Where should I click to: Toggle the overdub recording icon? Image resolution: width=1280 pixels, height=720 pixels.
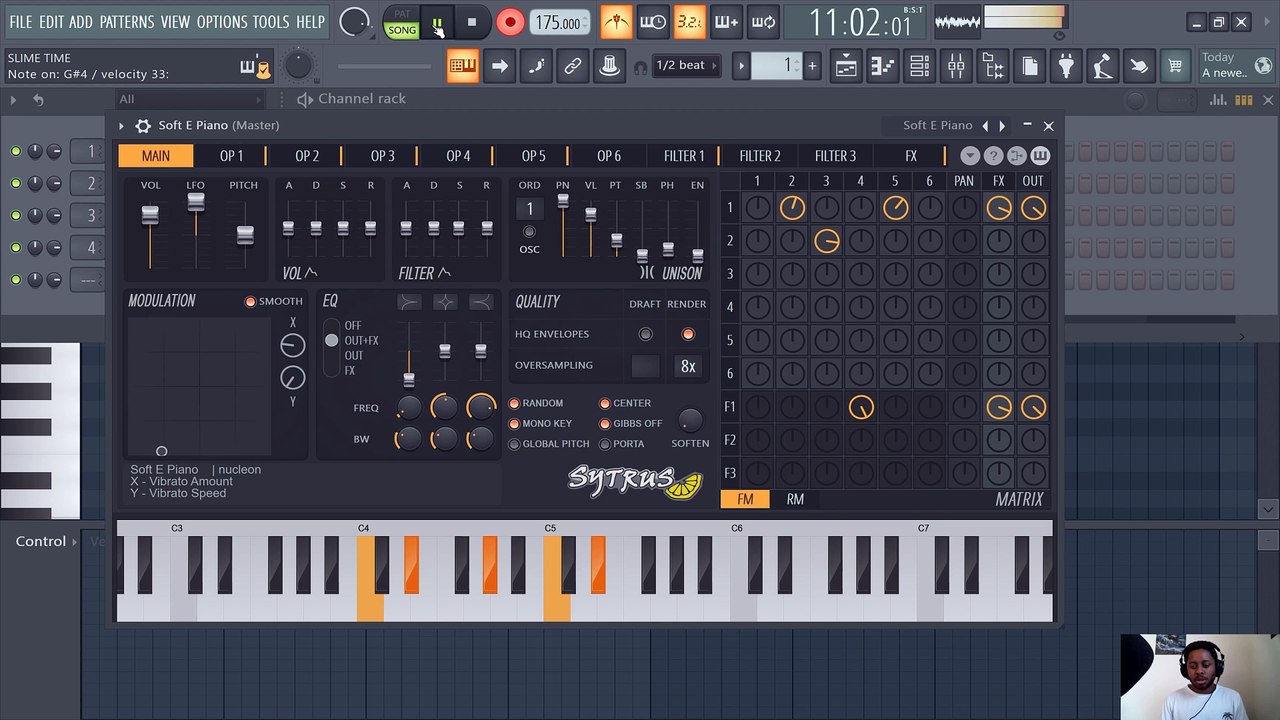(x=726, y=22)
